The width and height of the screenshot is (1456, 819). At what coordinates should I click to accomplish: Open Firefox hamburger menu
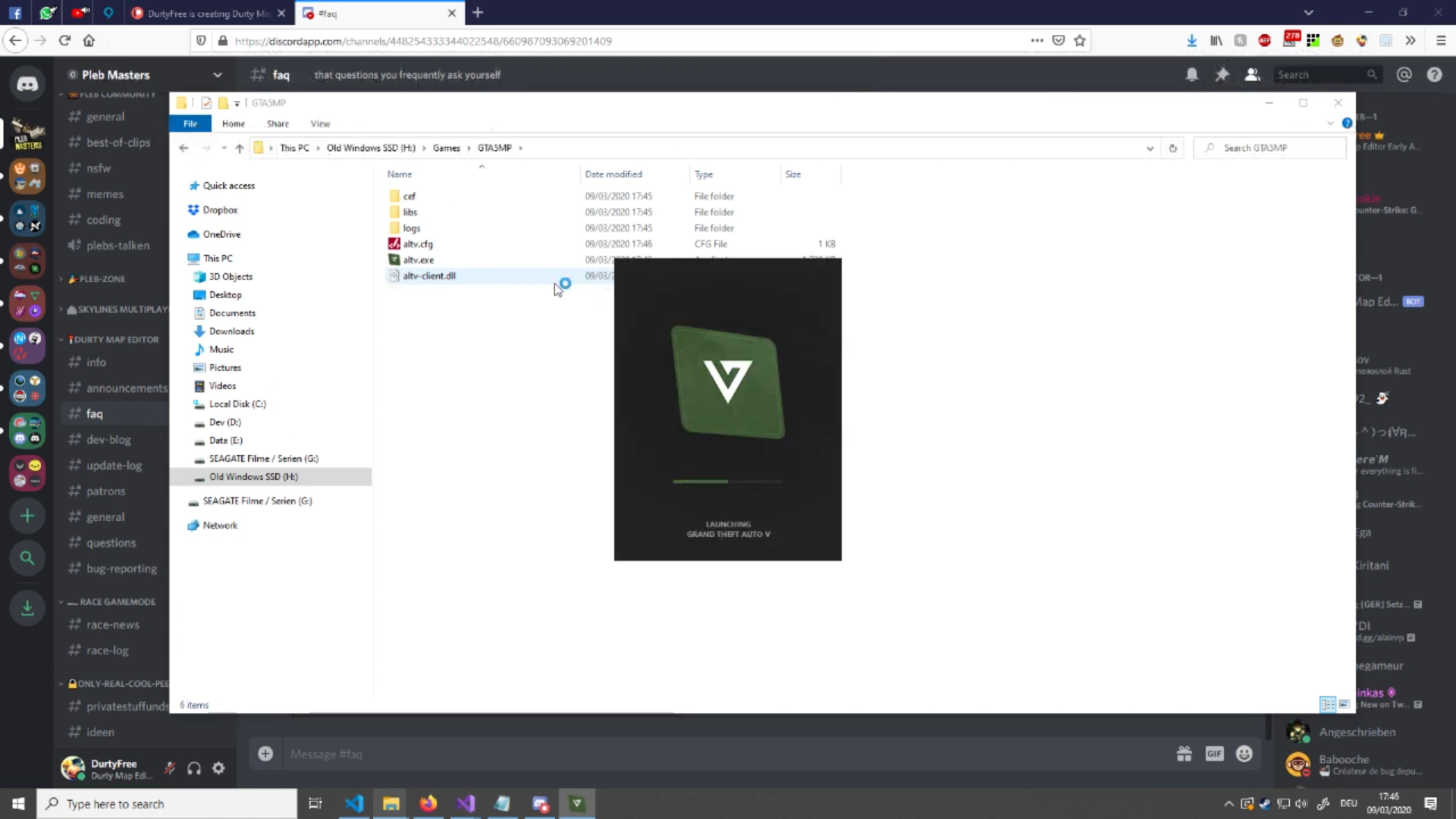tap(1441, 41)
